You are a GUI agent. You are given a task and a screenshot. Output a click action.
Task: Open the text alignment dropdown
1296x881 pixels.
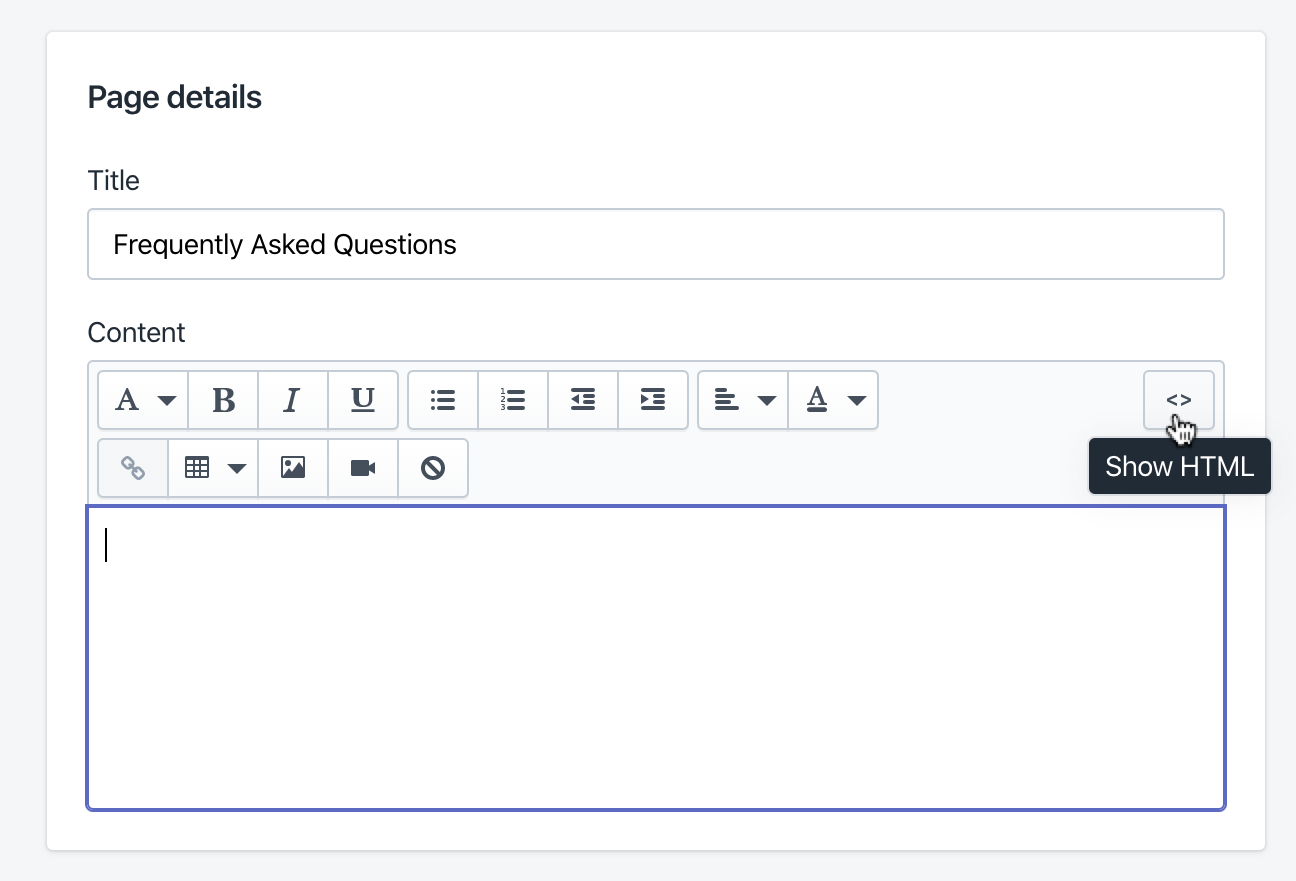click(x=743, y=400)
